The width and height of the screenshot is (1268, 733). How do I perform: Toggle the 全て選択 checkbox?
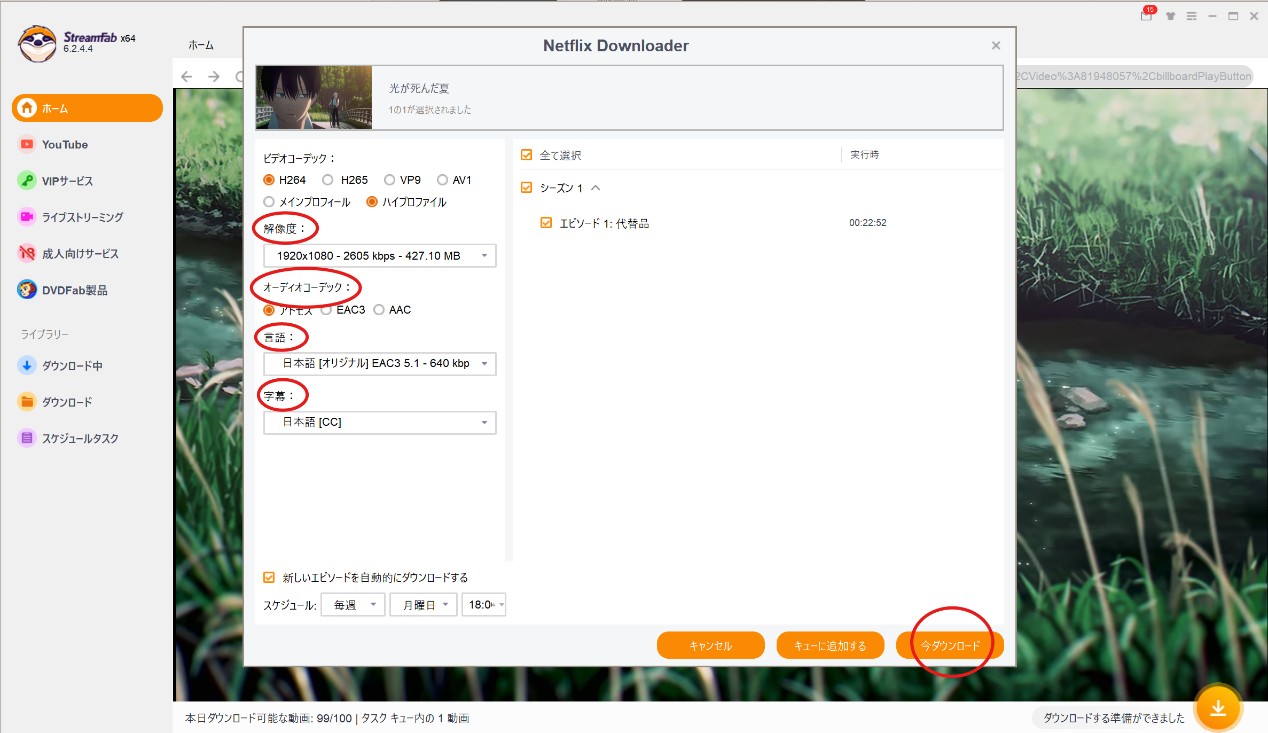pos(527,155)
